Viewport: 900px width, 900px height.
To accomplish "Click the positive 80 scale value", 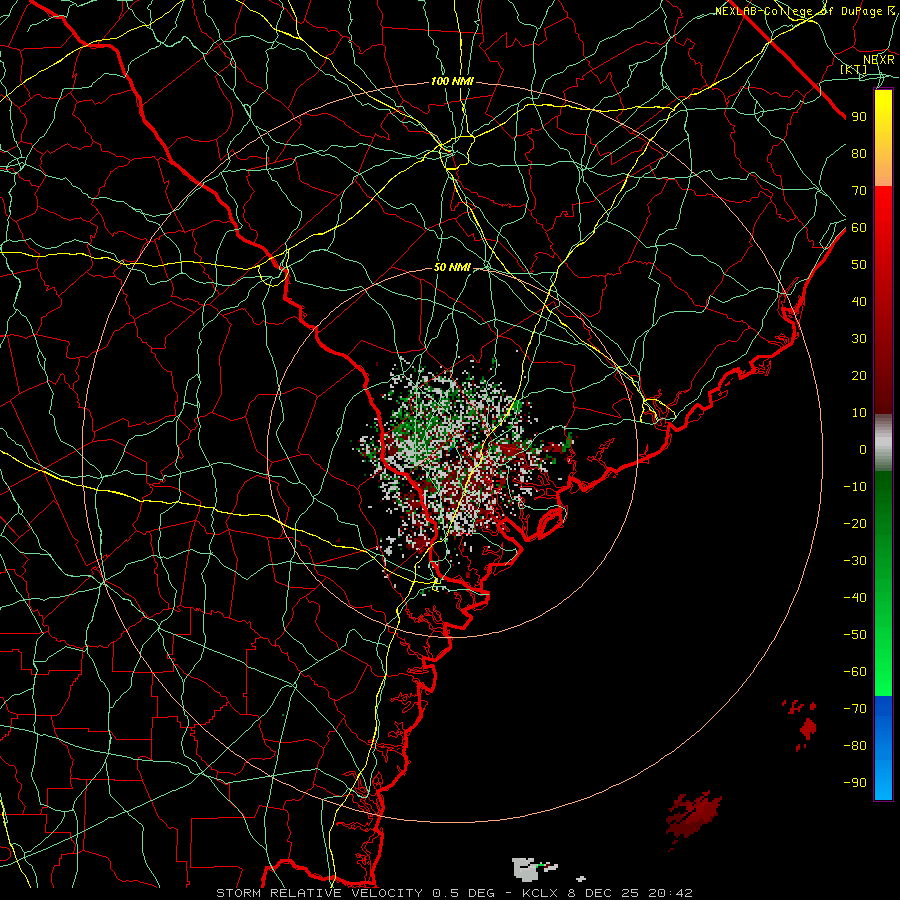I will (859, 153).
